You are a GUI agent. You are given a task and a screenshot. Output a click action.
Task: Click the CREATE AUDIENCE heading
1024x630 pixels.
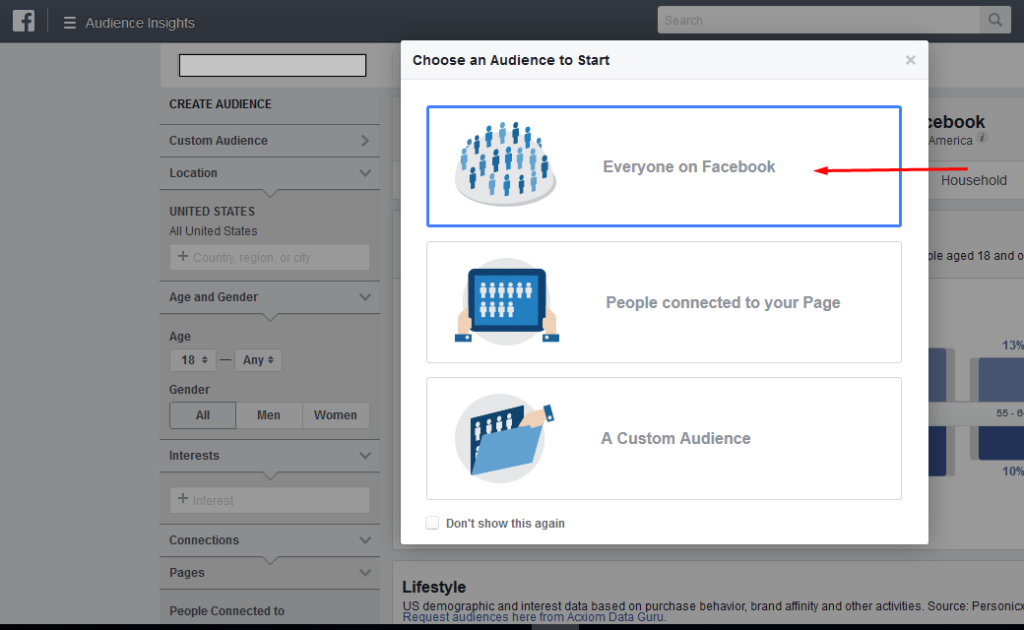(220, 104)
